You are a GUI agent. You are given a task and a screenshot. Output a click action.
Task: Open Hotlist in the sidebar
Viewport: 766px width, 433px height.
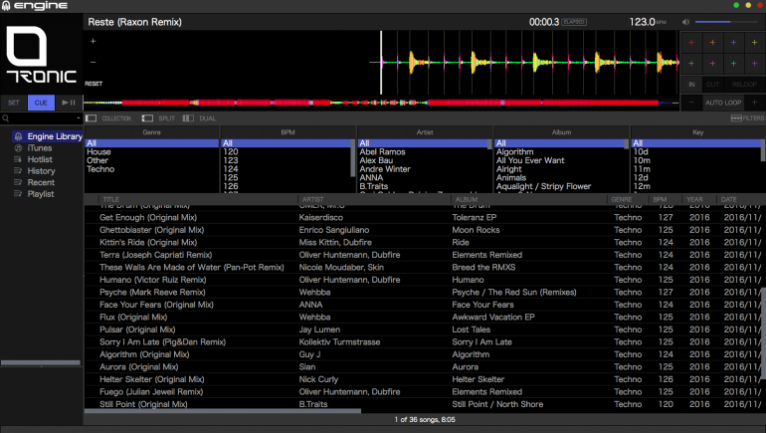40,159
